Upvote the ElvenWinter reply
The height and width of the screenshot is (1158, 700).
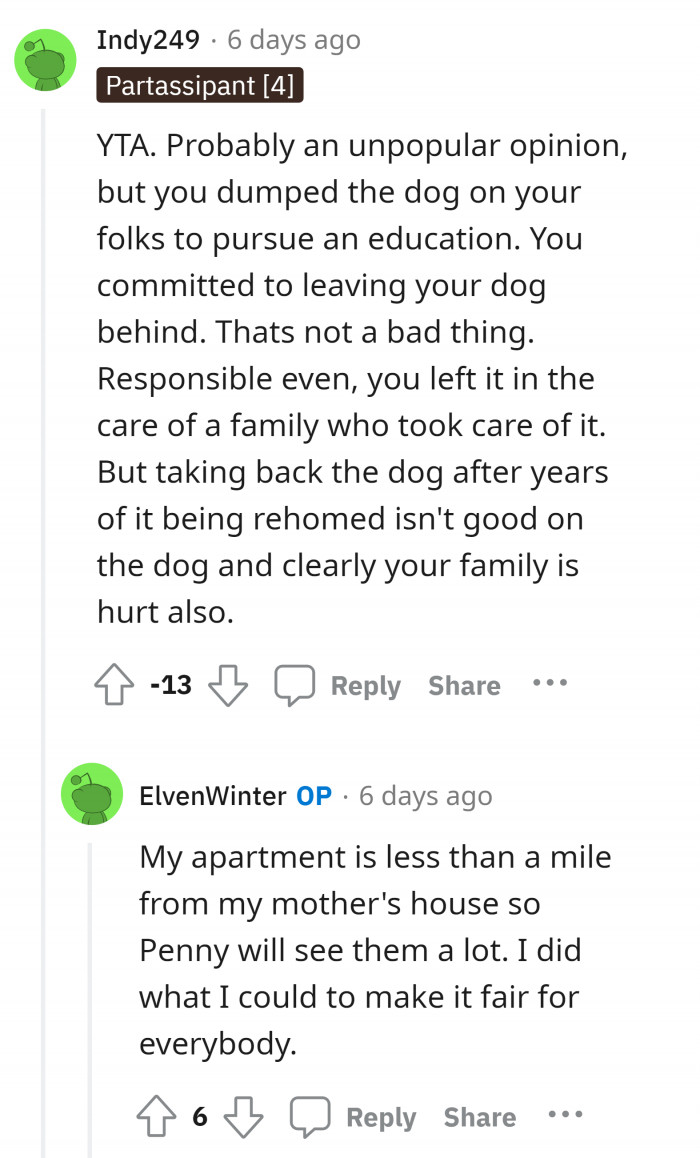click(x=157, y=1117)
